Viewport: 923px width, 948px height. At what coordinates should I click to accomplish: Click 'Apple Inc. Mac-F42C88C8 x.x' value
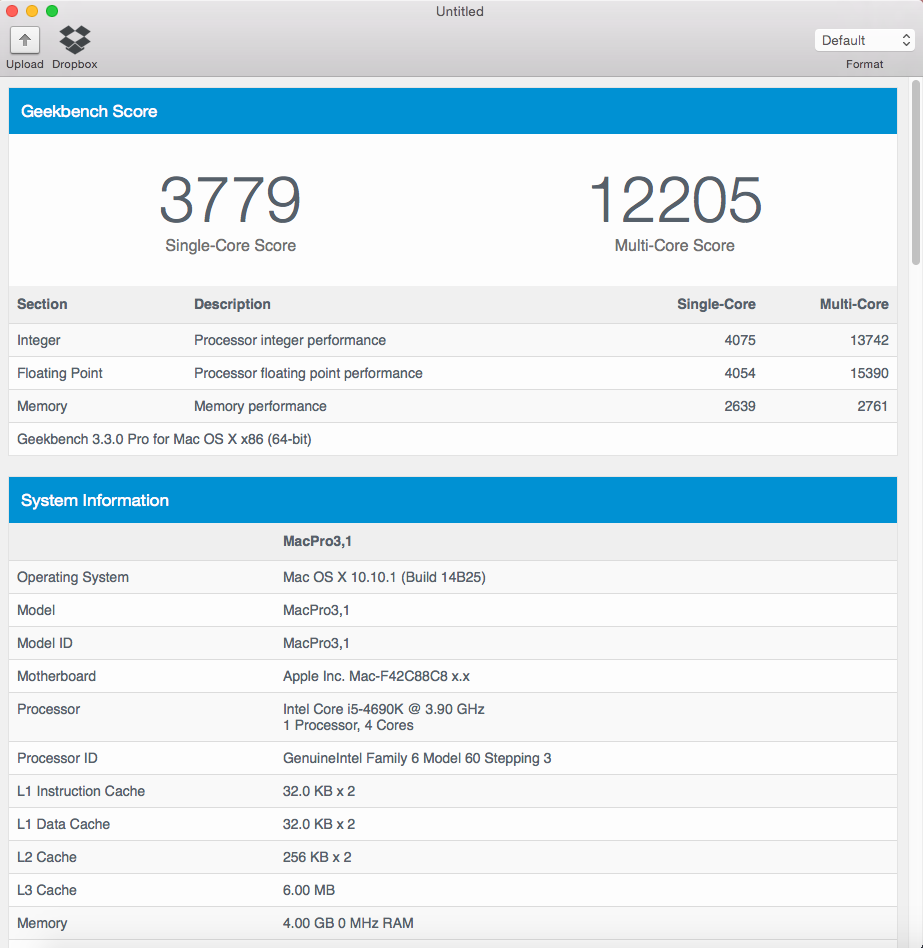pyautogui.click(x=377, y=677)
